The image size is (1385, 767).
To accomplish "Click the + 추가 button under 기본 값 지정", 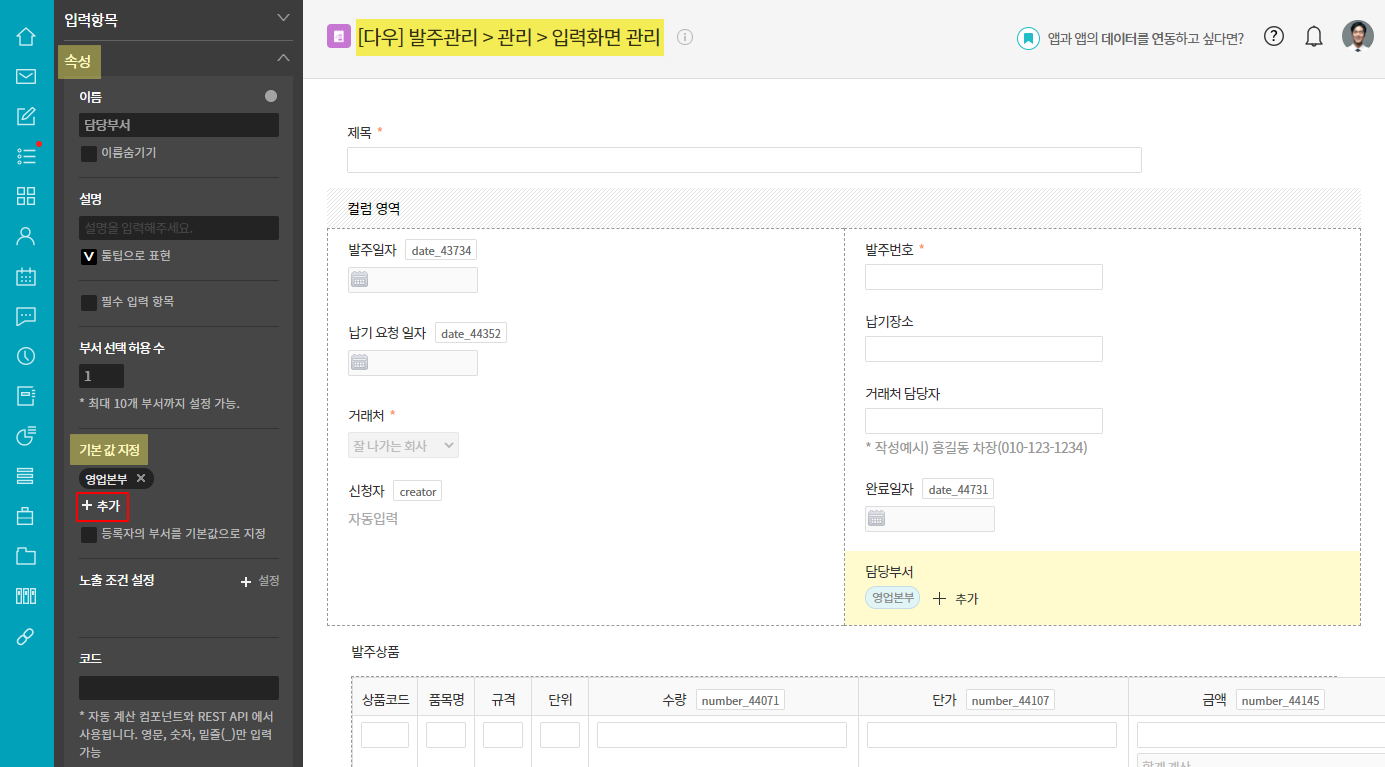I will (x=103, y=506).
